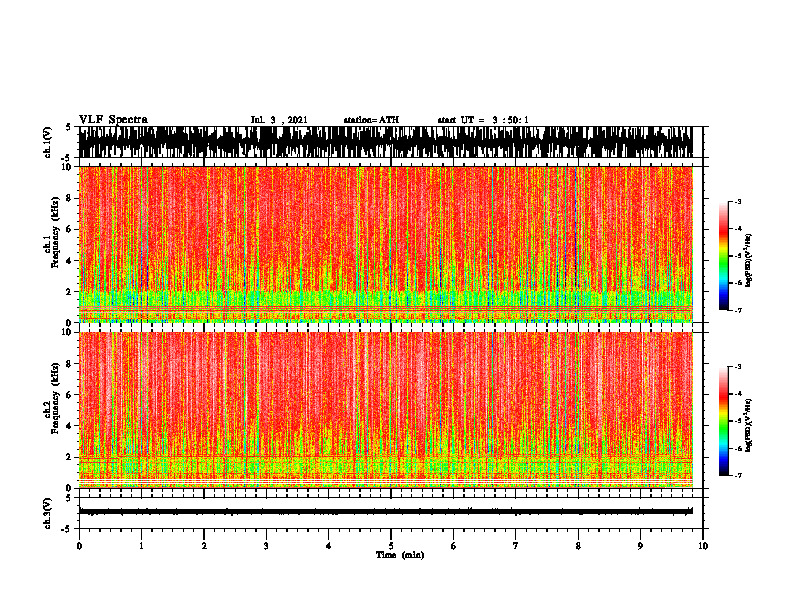
Task: Click the "8" kHz tick of ch.2 spectrogram
Action: click(x=70, y=364)
